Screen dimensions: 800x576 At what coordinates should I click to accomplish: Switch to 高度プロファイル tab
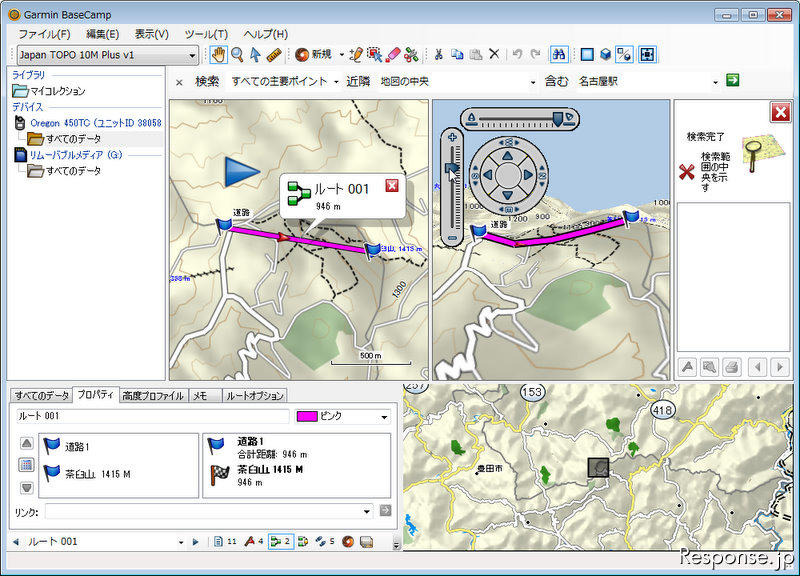click(153, 396)
